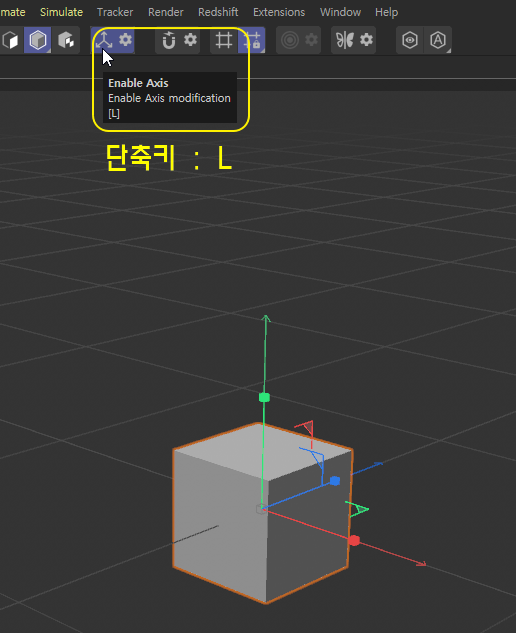Toggle the Enable Axis button
This screenshot has width=516, height=633.
point(104,40)
